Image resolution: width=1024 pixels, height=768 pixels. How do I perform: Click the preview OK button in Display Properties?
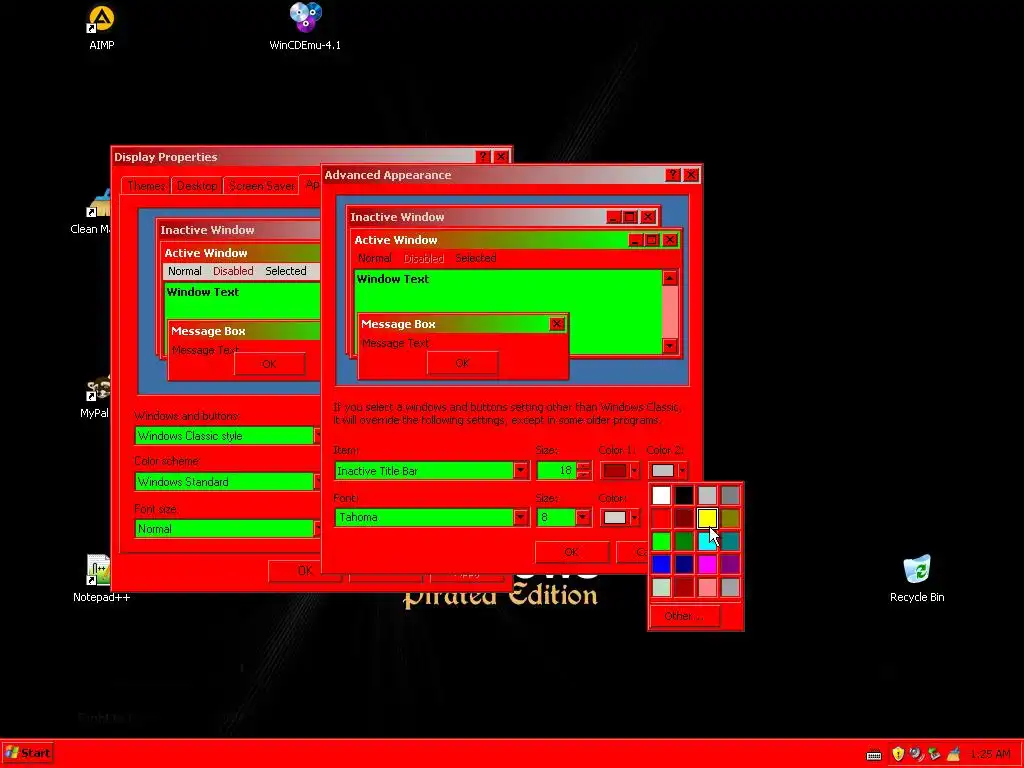[x=269, y=364]
